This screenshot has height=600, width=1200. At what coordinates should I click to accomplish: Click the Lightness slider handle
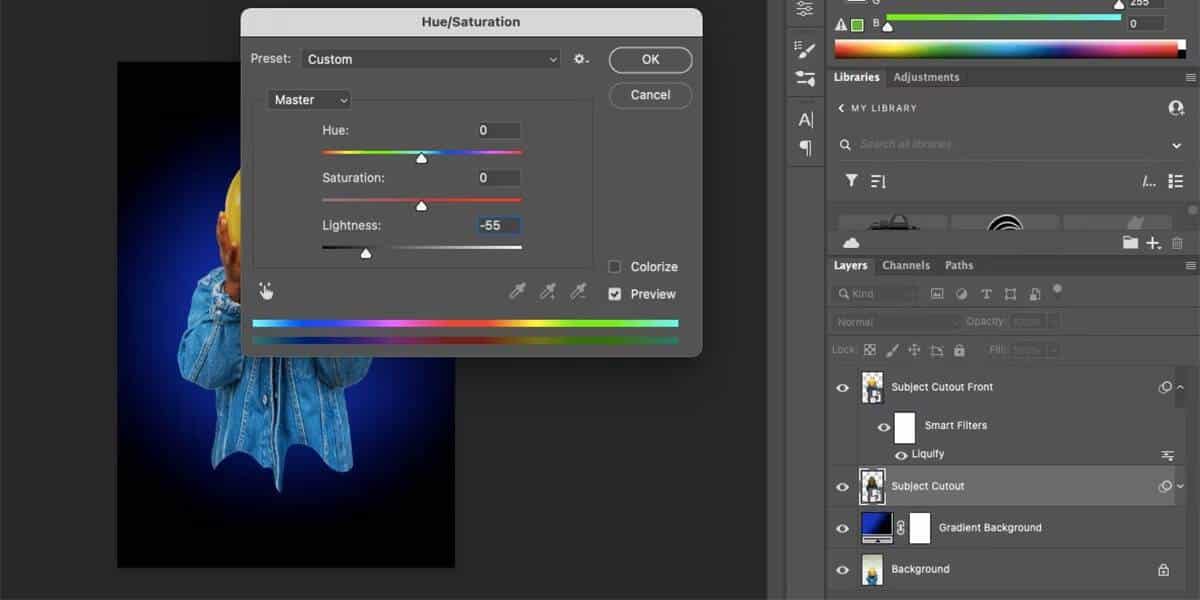[365, 252]
